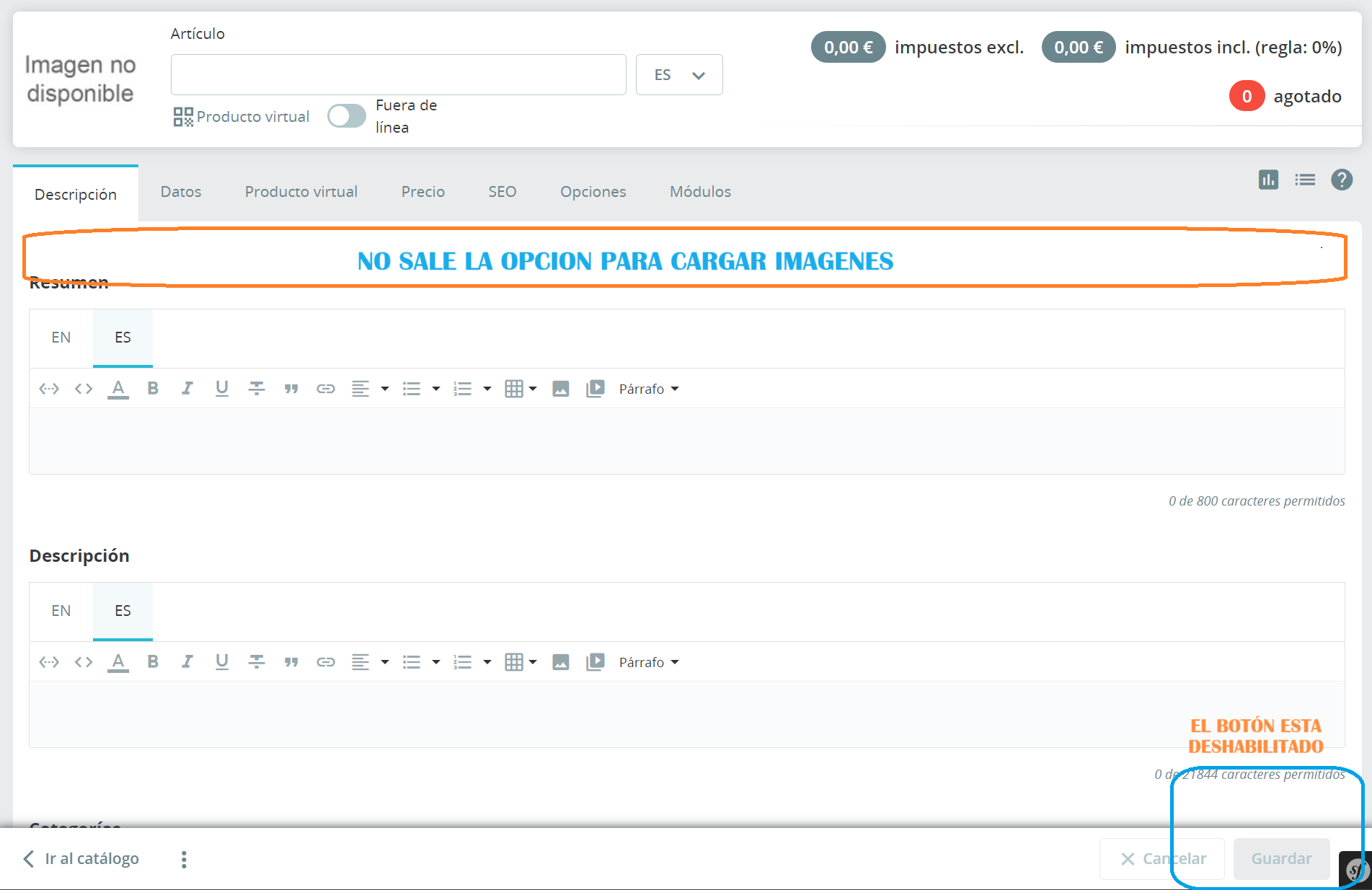Insert media in Descripción editor
Image resolution: width=1372 pixels, height=890 pixels.
pos(596,662)
